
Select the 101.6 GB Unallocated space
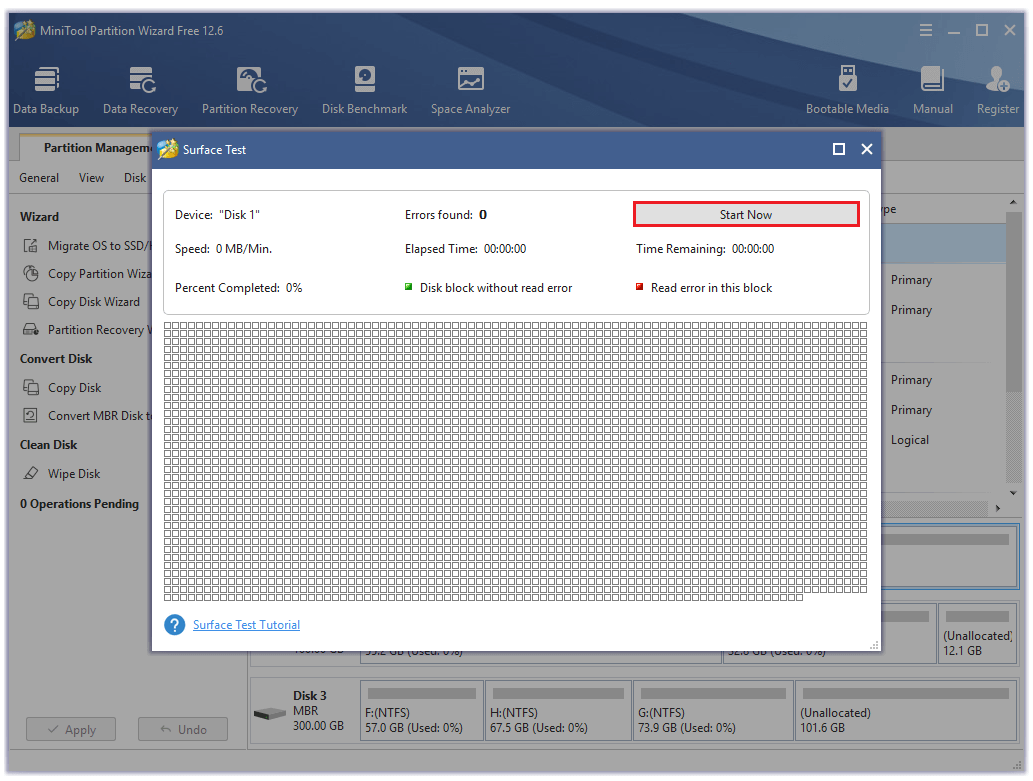click(x=906, y=711)
